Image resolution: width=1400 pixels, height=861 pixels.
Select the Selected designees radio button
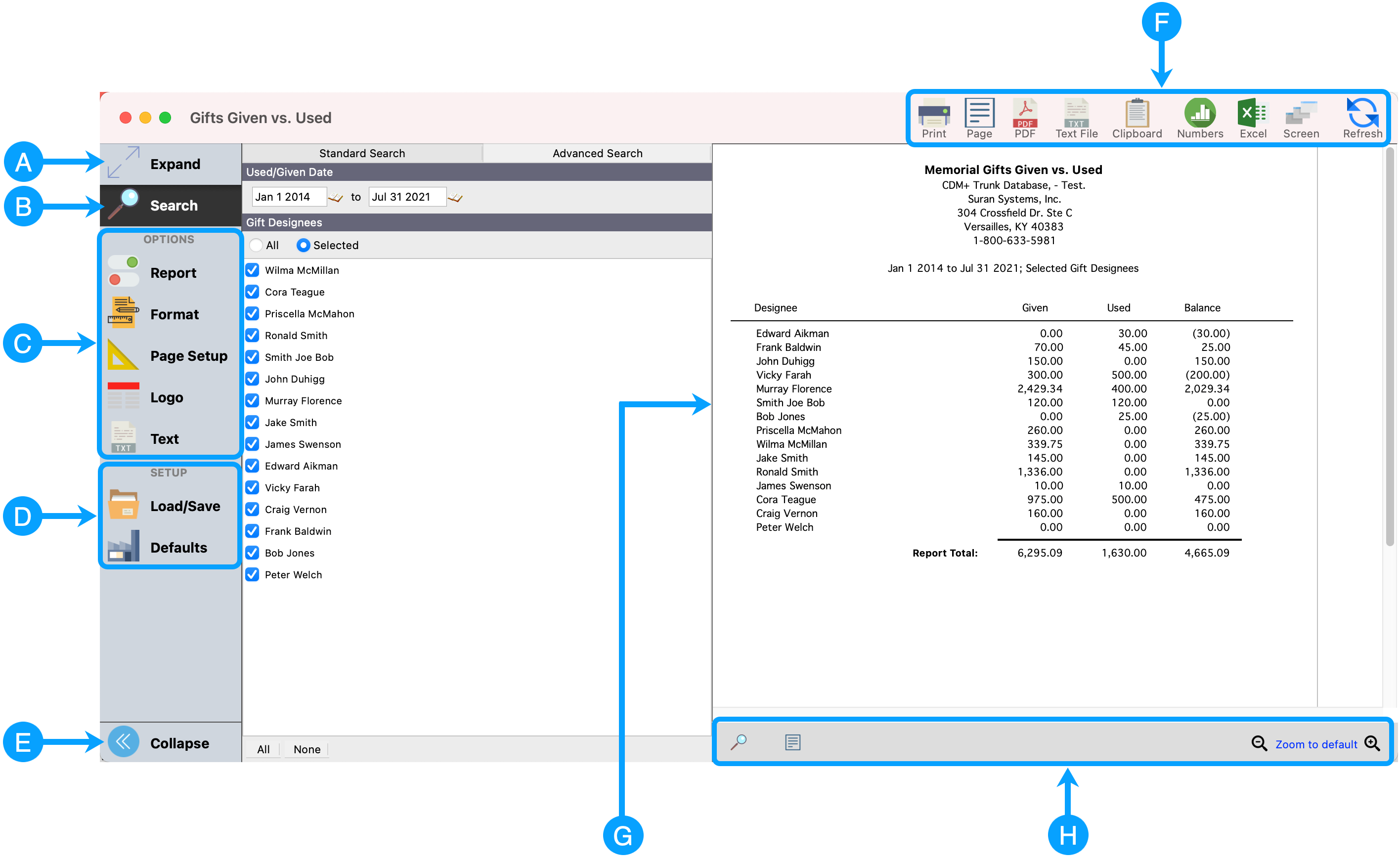point(304,246)
